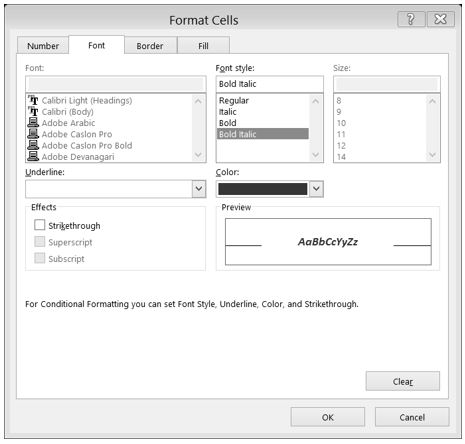
Task: Click the dark color swatch
Action: click(x=263, y=189)
